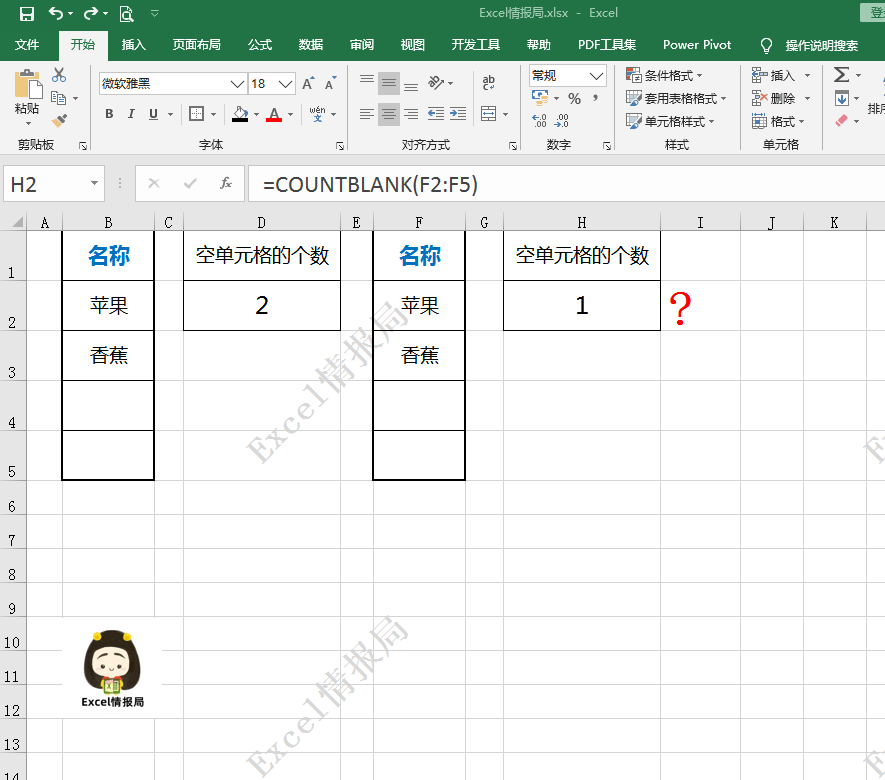Switch to the 公式 tab
The height and width of the screenshot is (780, 885).
click(260, 45)
